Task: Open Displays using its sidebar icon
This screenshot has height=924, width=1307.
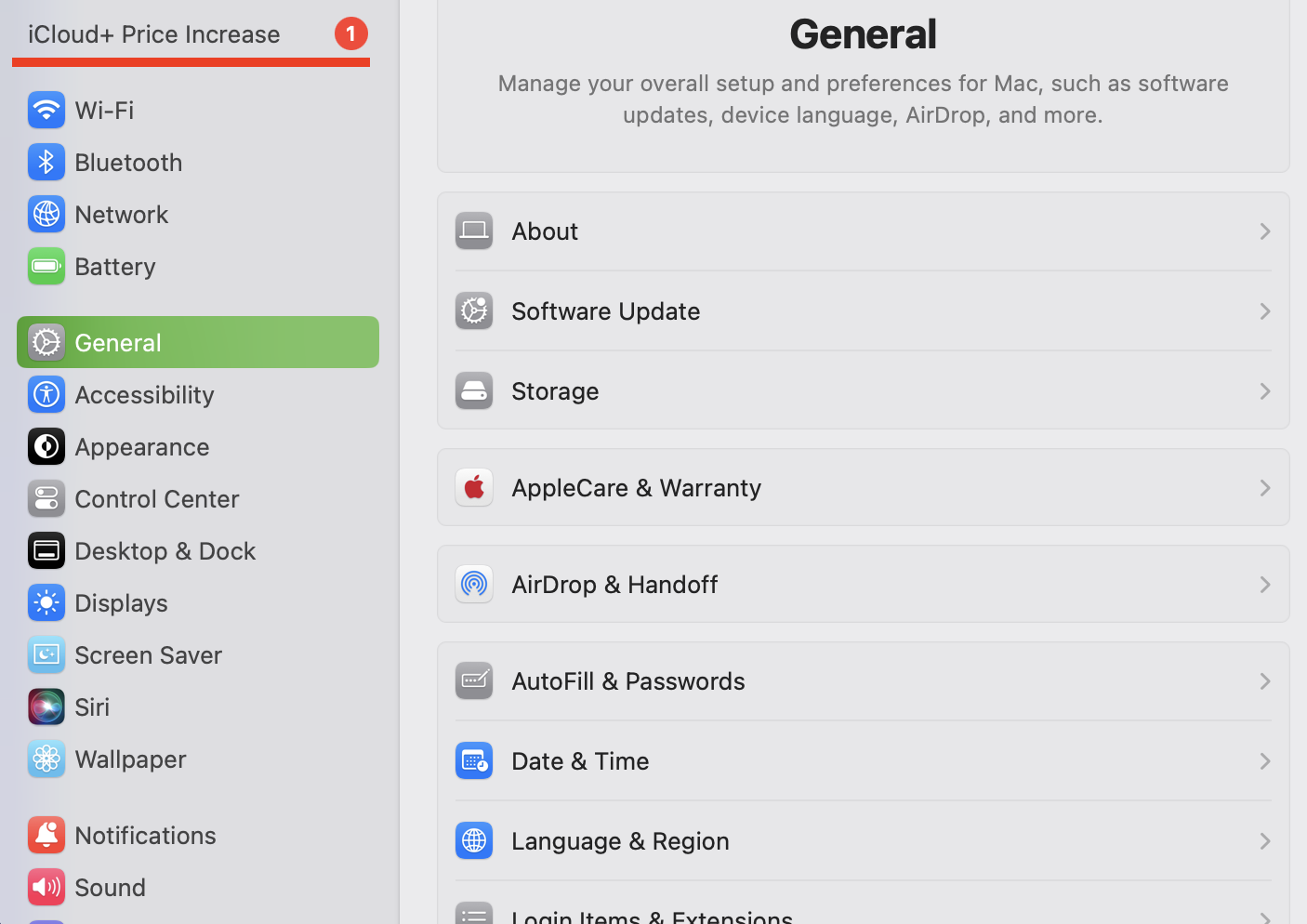Action: click(46, 602)
